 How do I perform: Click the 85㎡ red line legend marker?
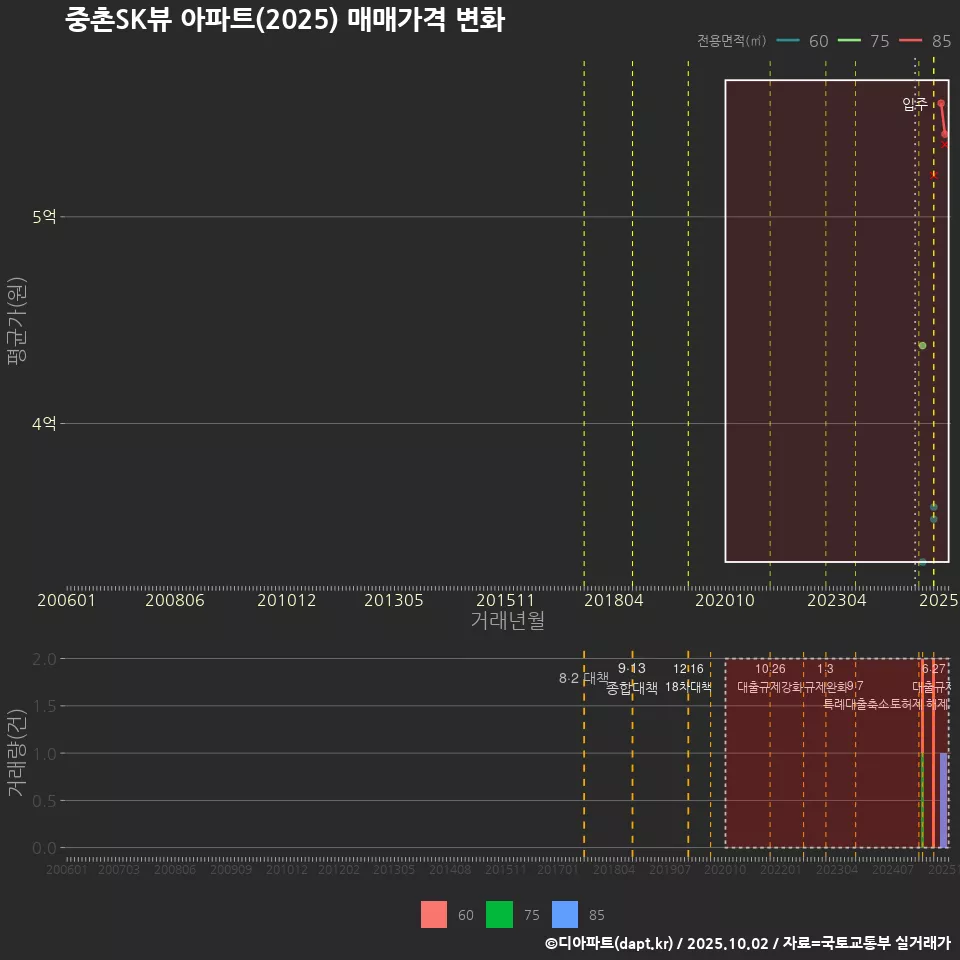pos(910,41)
